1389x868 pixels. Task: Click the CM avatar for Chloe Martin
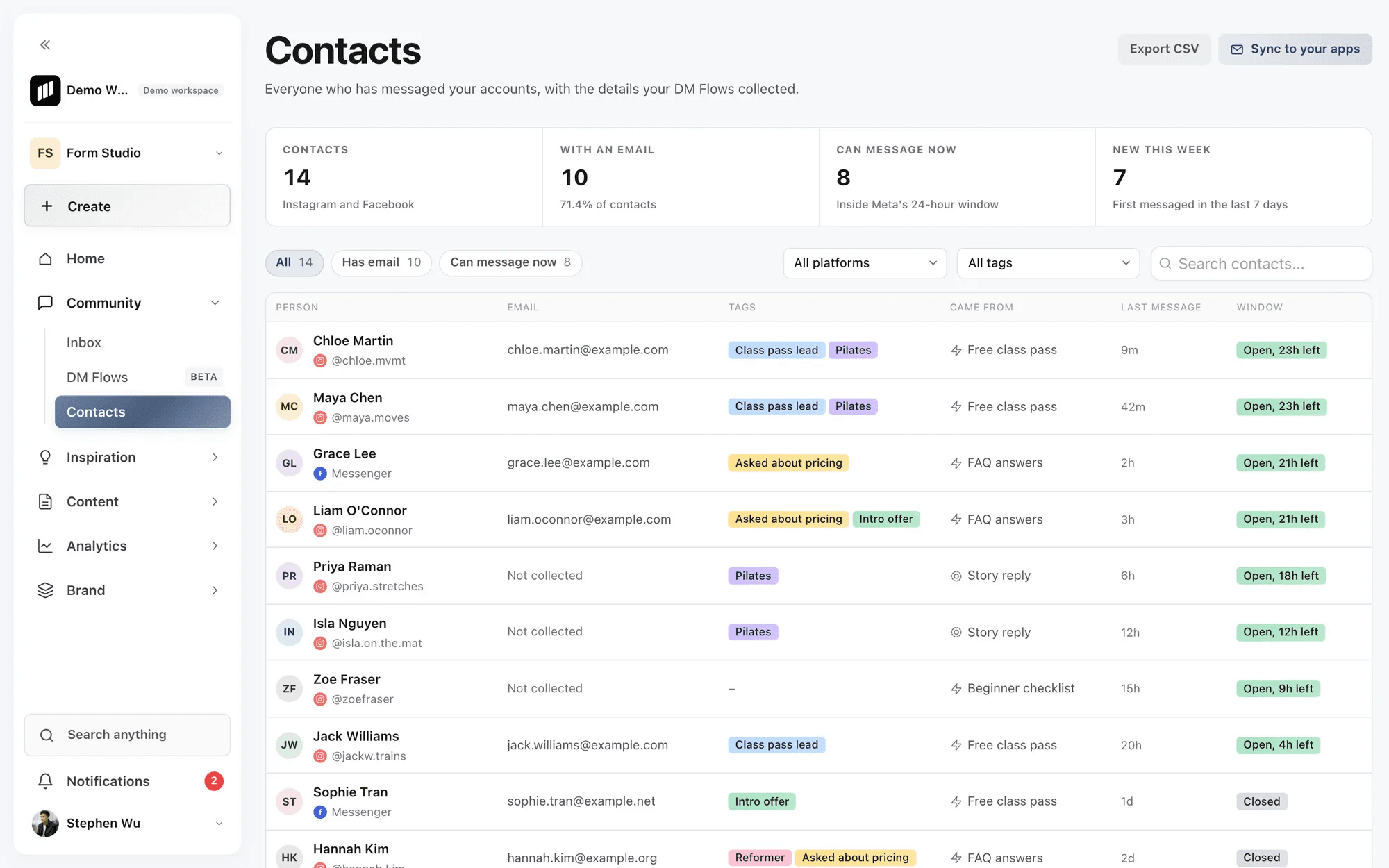(x=290, y=350)
